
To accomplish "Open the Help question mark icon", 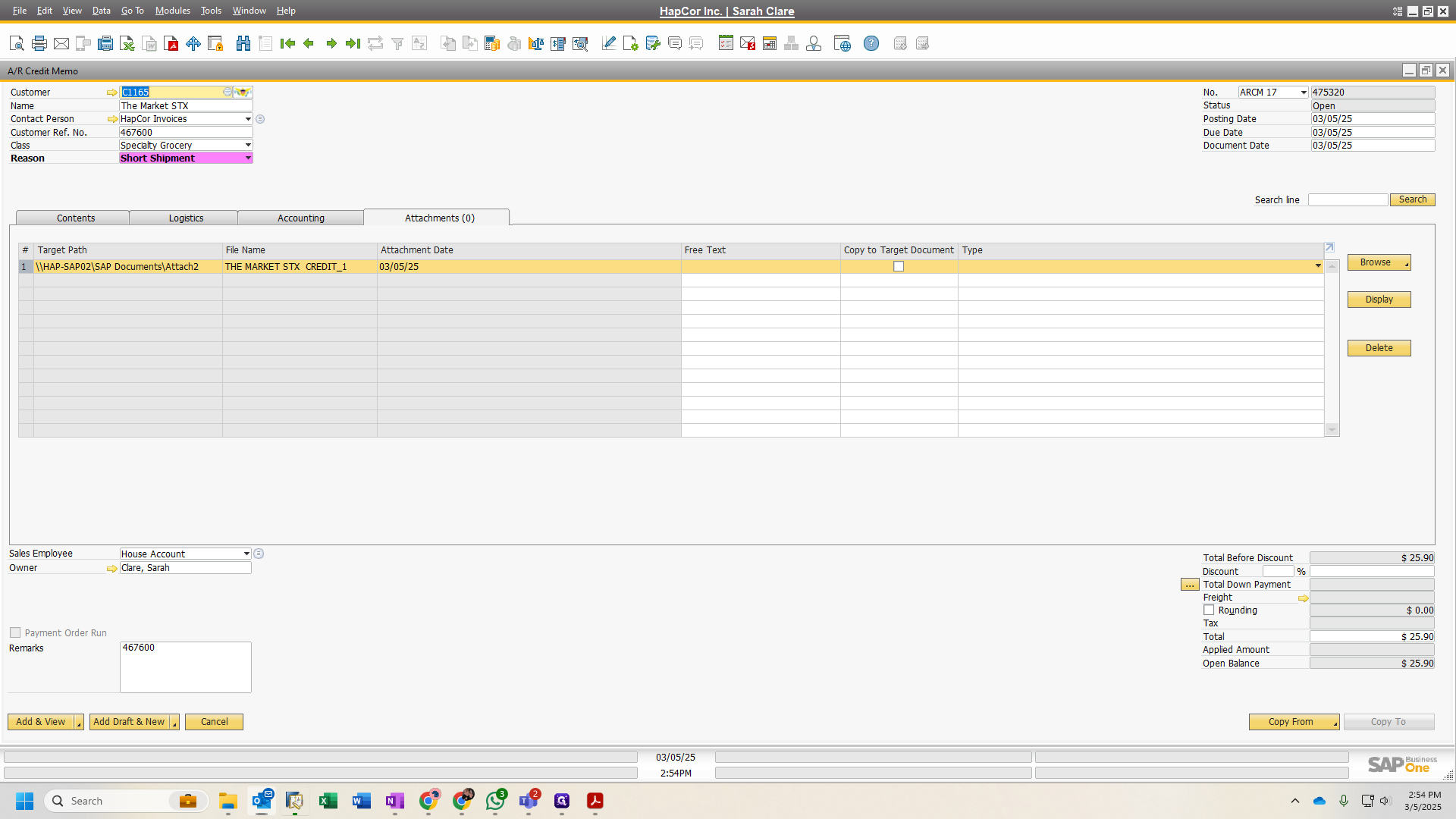I will tap(871, 43).
